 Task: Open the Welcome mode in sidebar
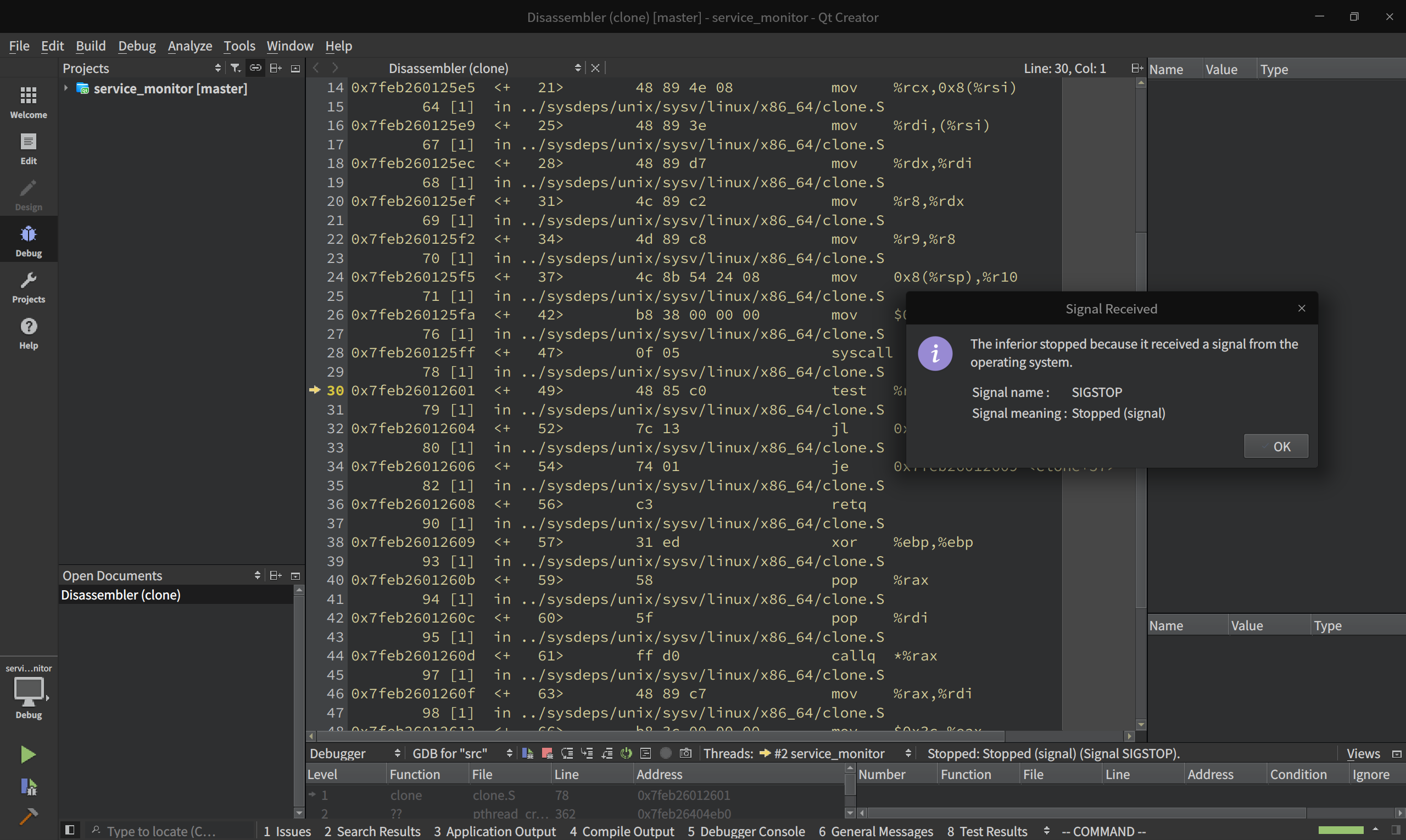click(29, 102)
